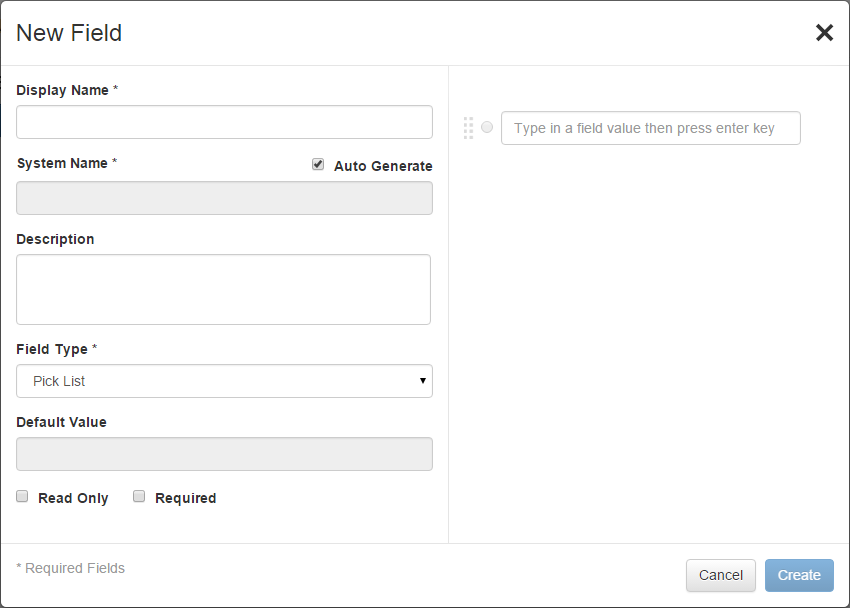Click the New Field dialog title

pos(69,32)
